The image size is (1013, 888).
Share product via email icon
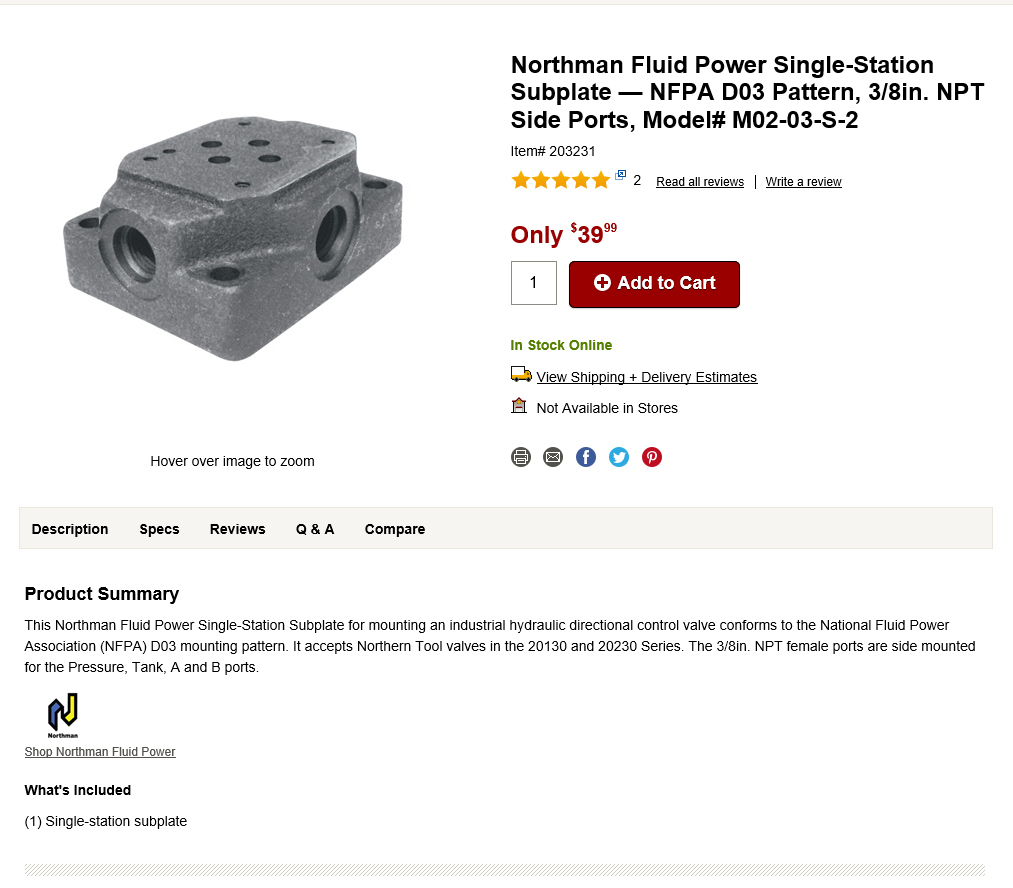click(x=553, y=457)
